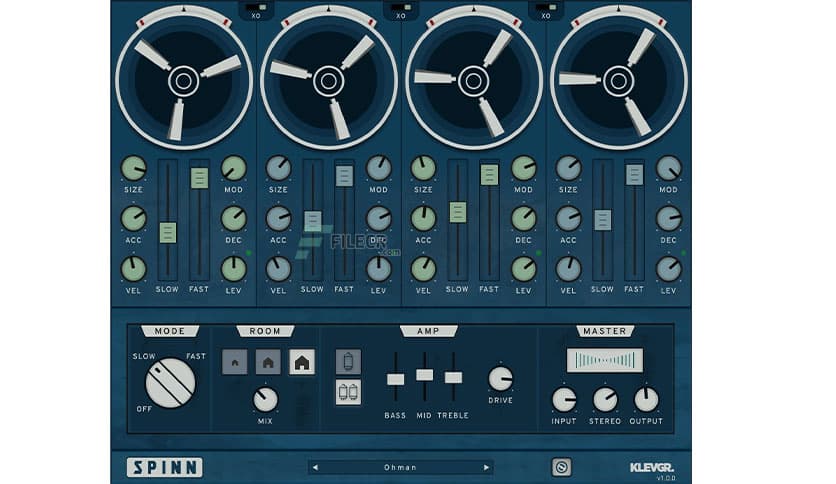Click the SIZE knob of the first rotor
Screen dimensions: 836x484
133,168
